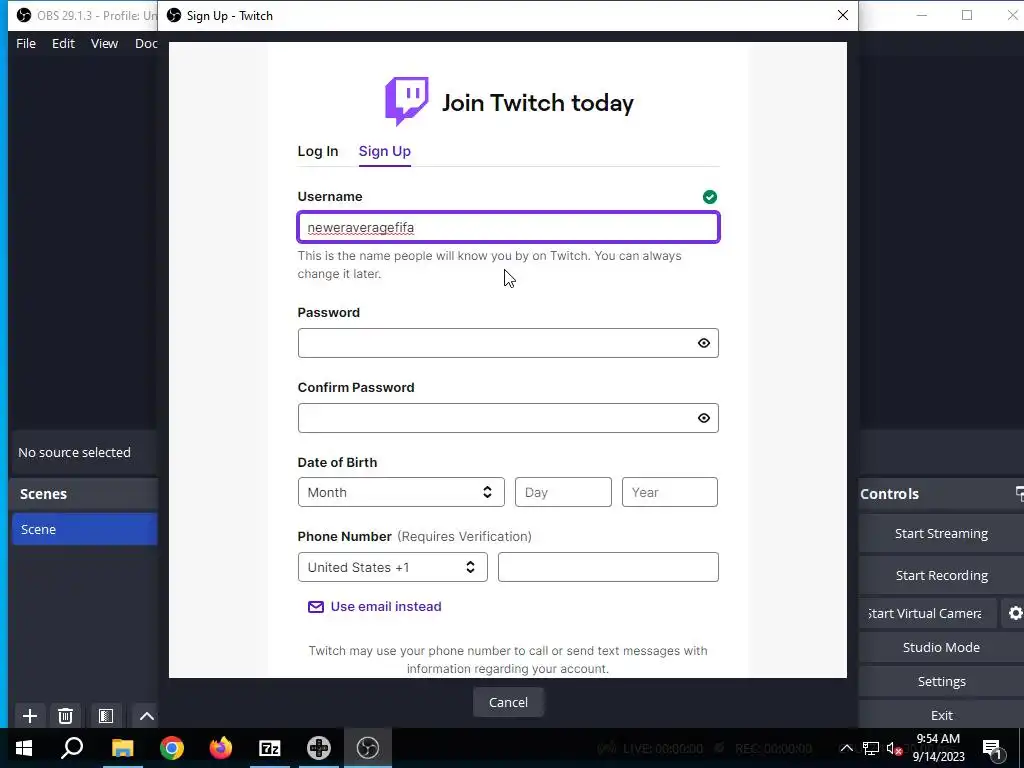Open File Explorer from taskbar
The image size is (1024, 768).
pos(122,748)
